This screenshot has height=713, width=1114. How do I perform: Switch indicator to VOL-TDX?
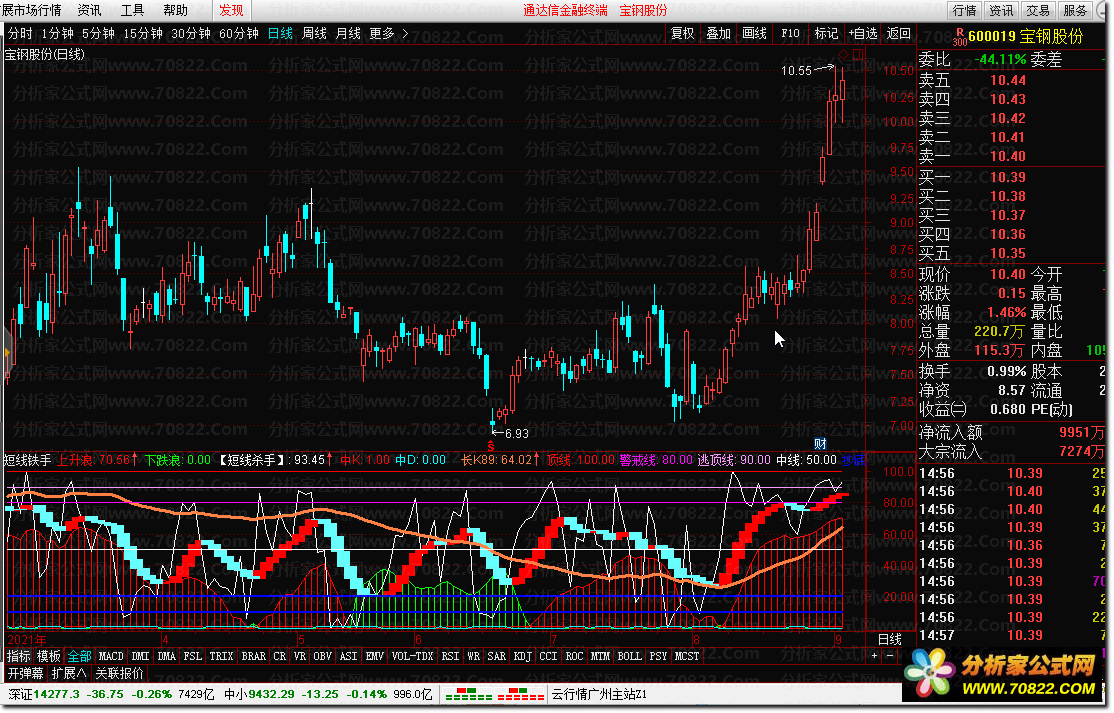pyautogui.click(x=412, y=656)
